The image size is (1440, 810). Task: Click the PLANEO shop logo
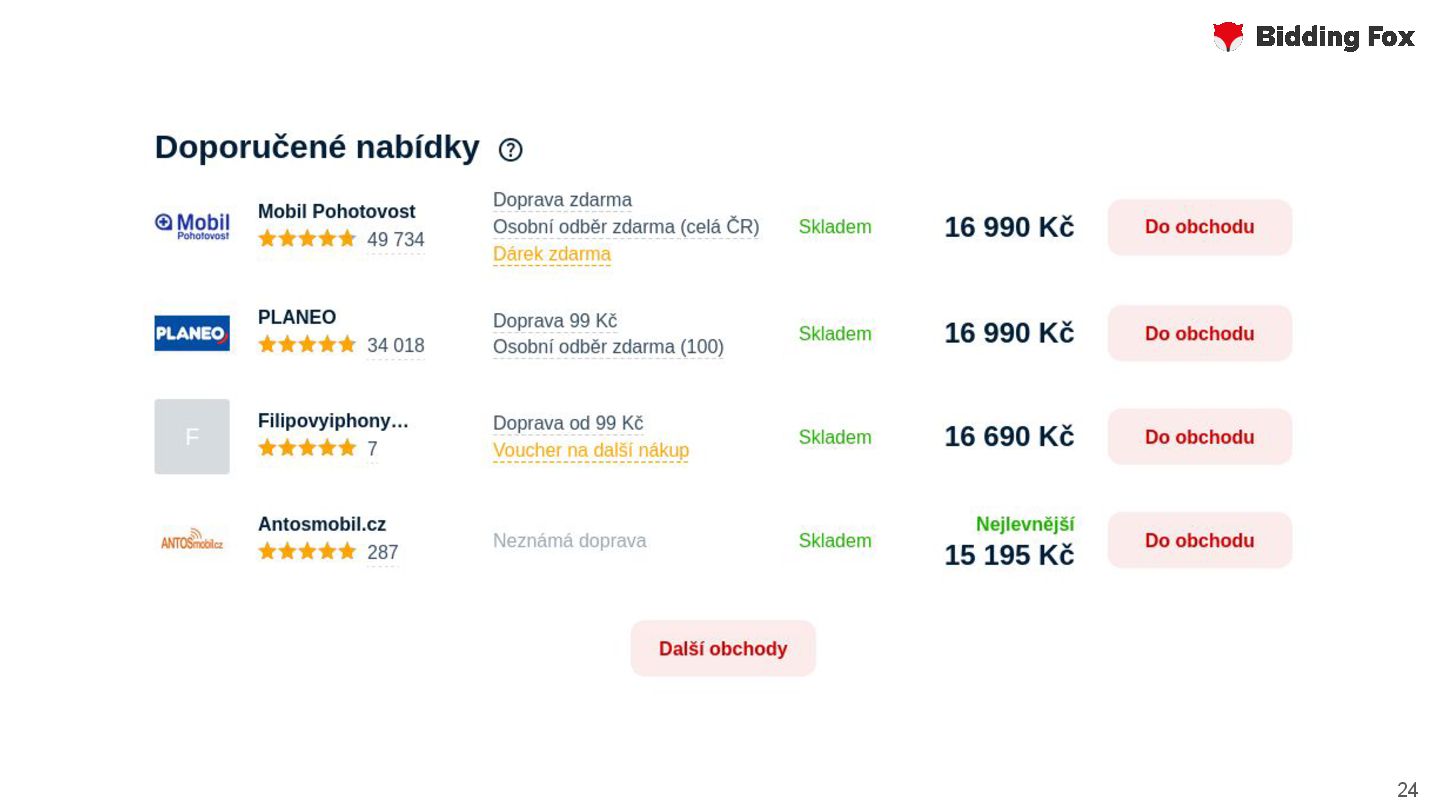click(192, 333)
